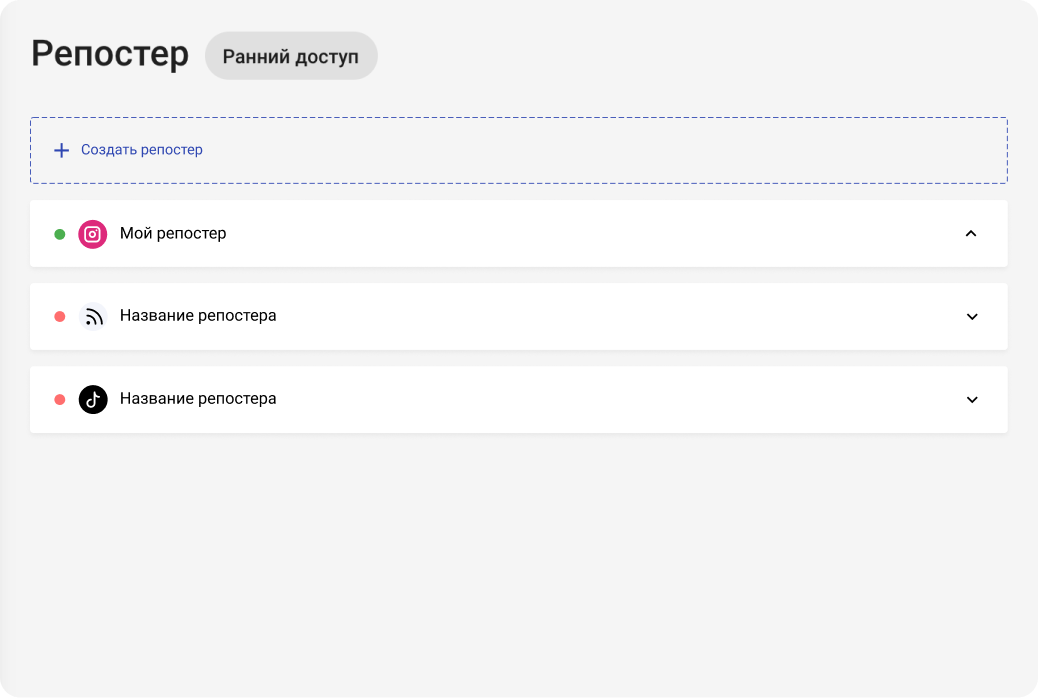
Task: Expand the TikTok reposter row chevron
Action: coord(971,400)
